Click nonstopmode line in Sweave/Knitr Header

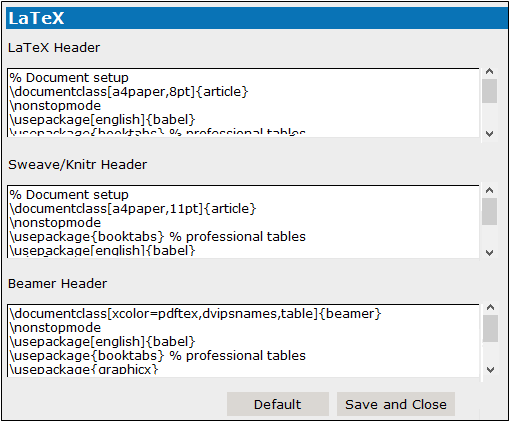click(x=55, y=223)
